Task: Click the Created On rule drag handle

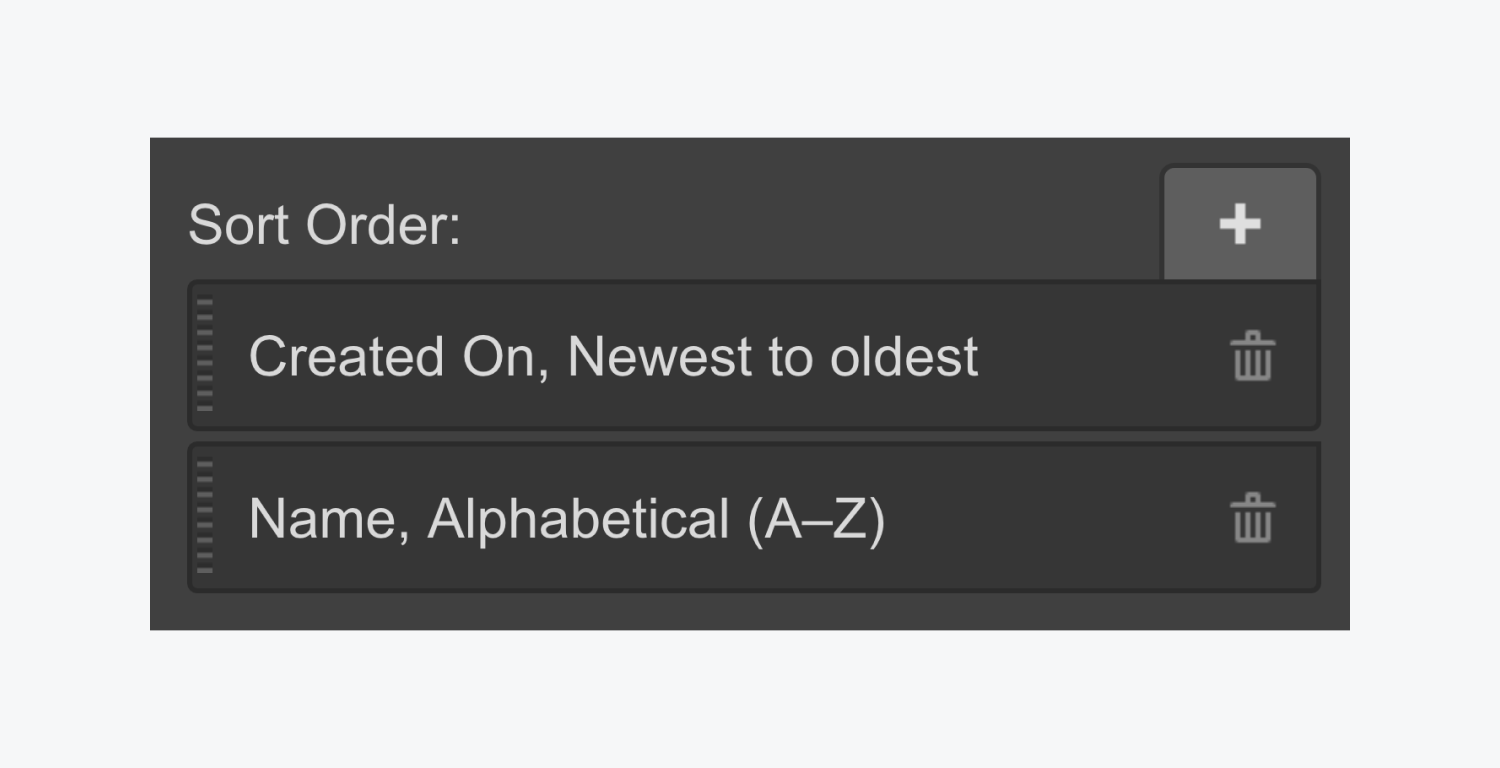Action: tap(205, 356)
